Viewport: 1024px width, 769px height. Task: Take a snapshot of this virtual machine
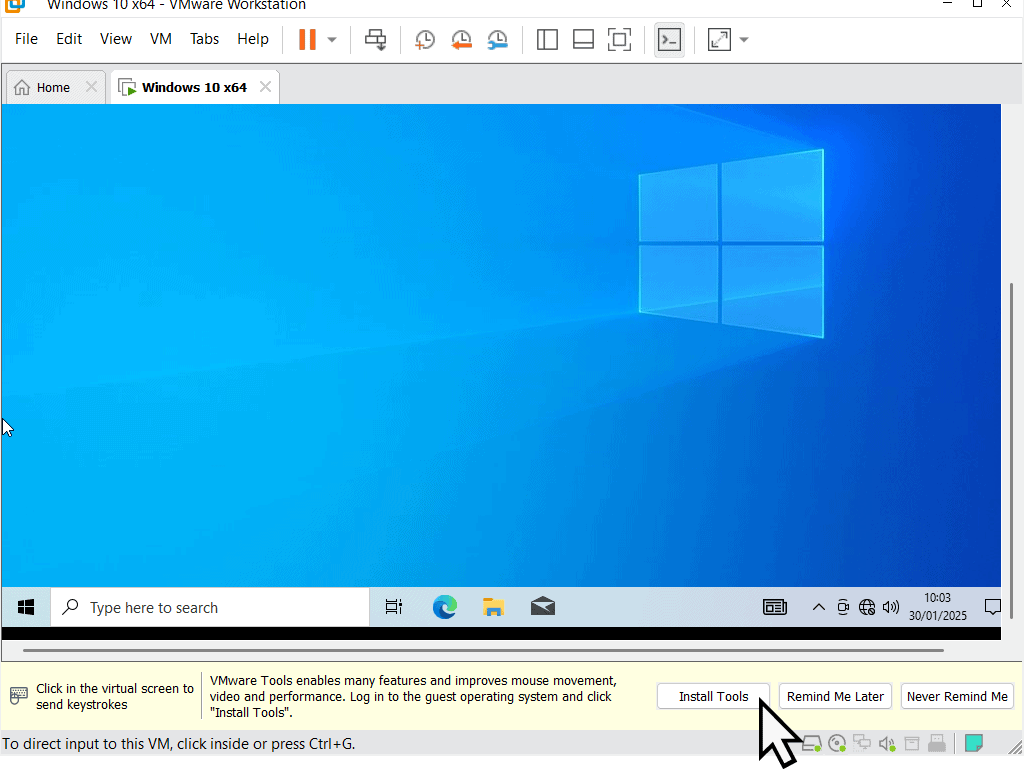(x=425, y=40)
